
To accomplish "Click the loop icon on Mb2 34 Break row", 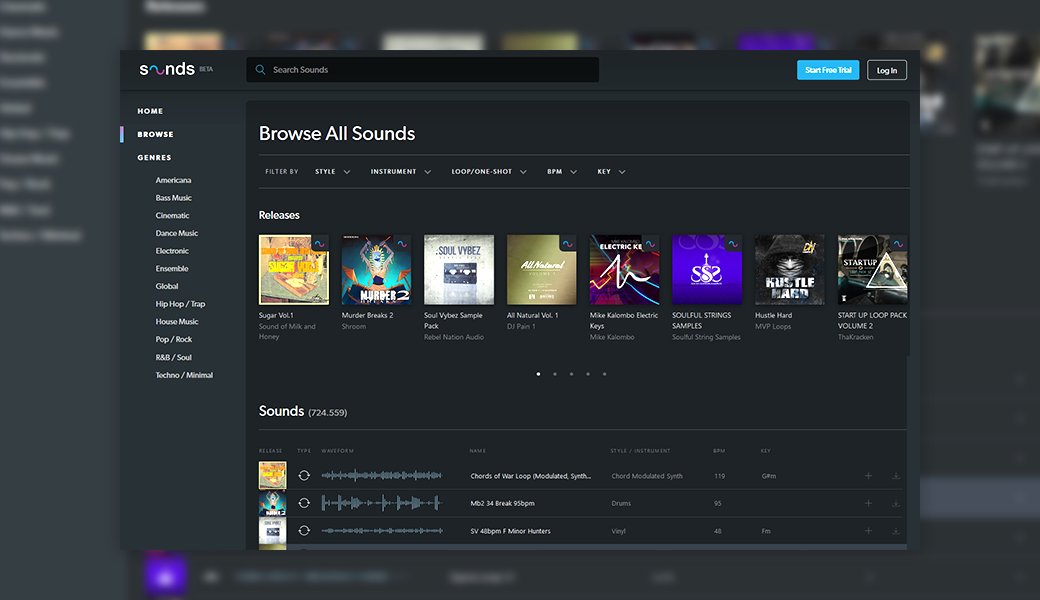I will (x=304, y=503).
